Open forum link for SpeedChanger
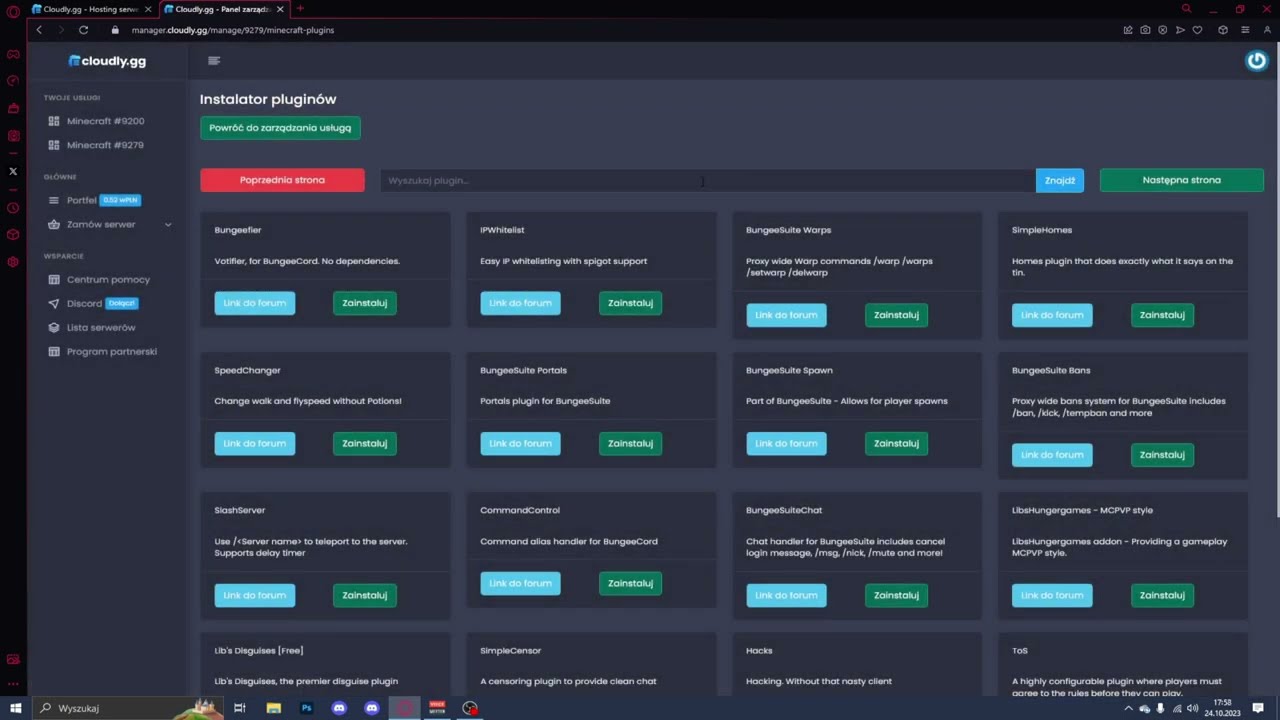Image resolution: width=1280 pixels, height=720 pixels. coord(254,443)
